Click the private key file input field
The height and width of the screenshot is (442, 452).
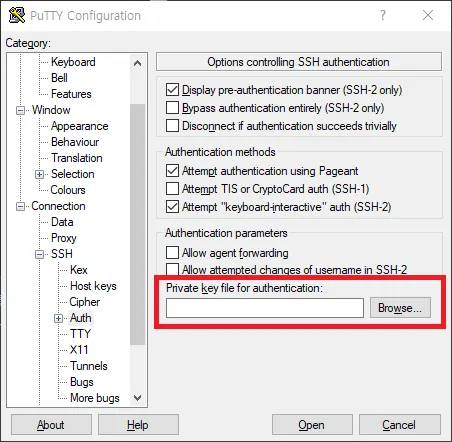click(x=265, y=308)
